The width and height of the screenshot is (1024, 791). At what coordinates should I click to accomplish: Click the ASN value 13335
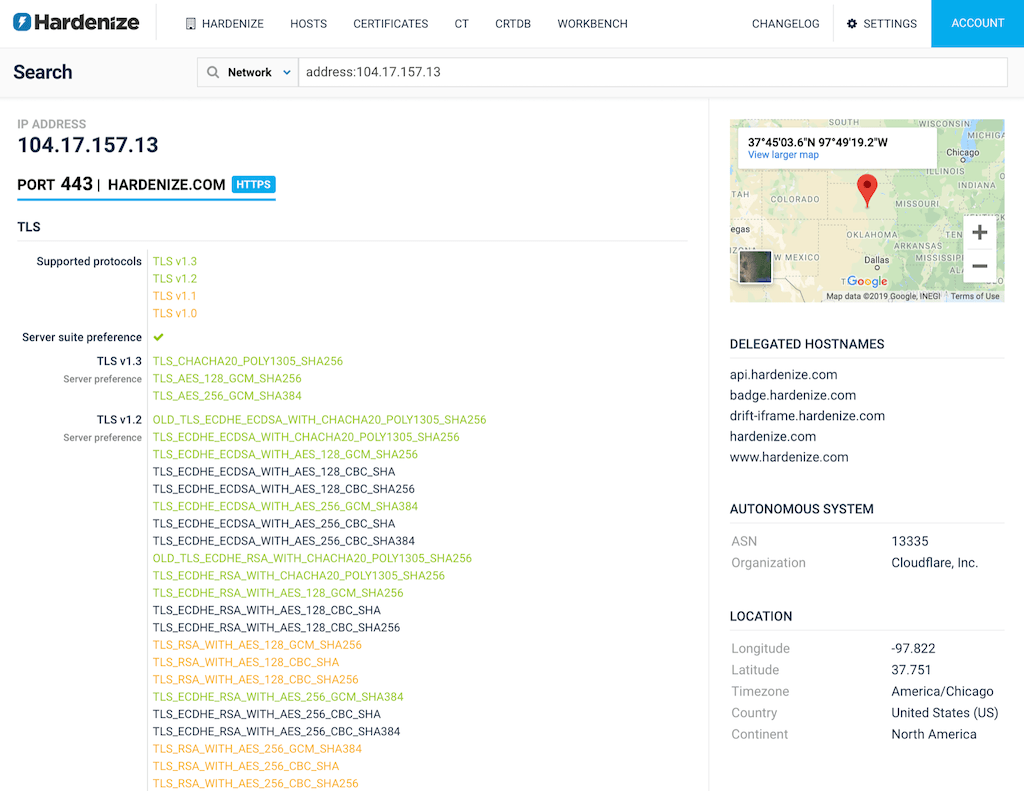pos(910,541)
